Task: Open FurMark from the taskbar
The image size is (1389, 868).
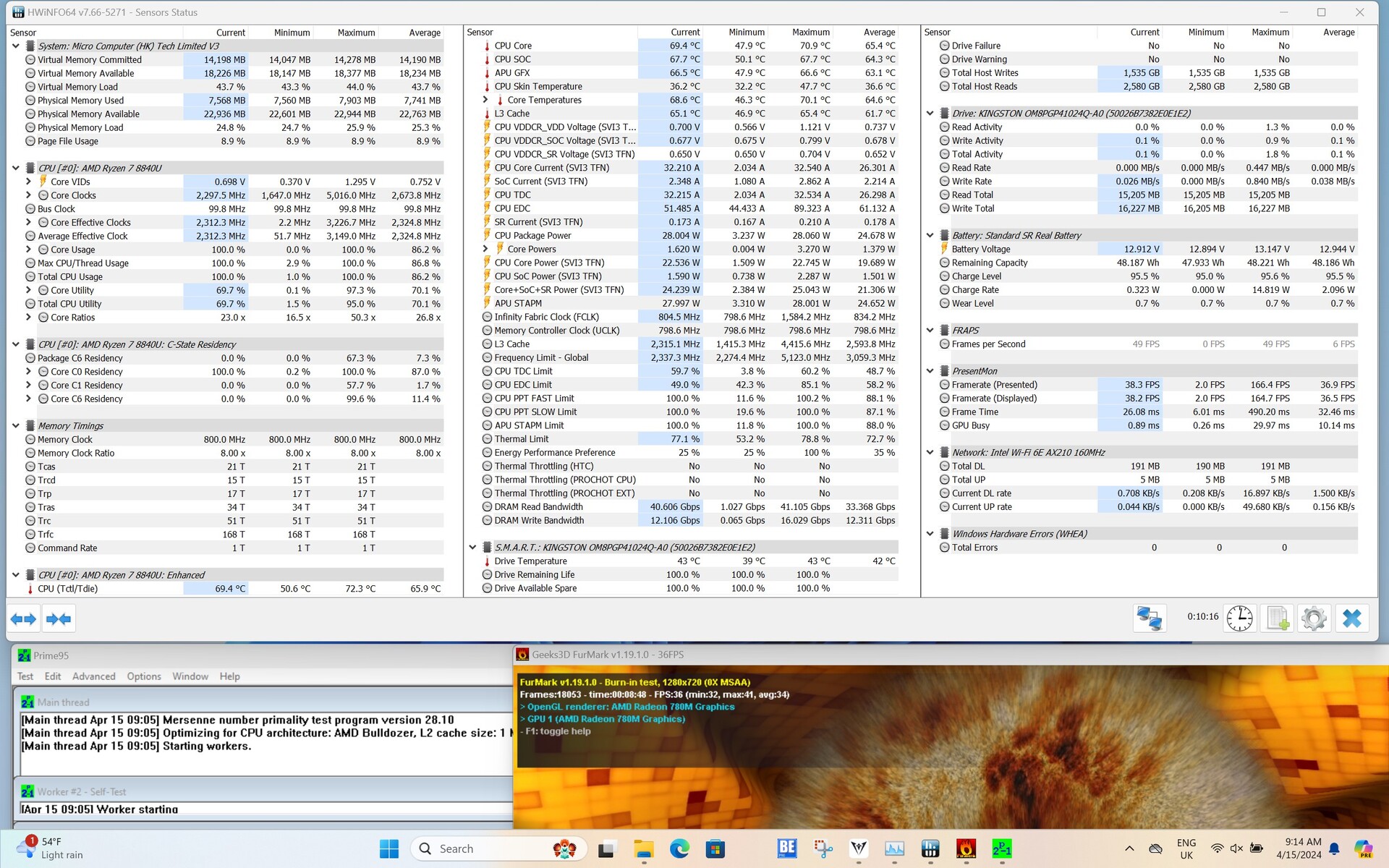Action: point(966,848)
